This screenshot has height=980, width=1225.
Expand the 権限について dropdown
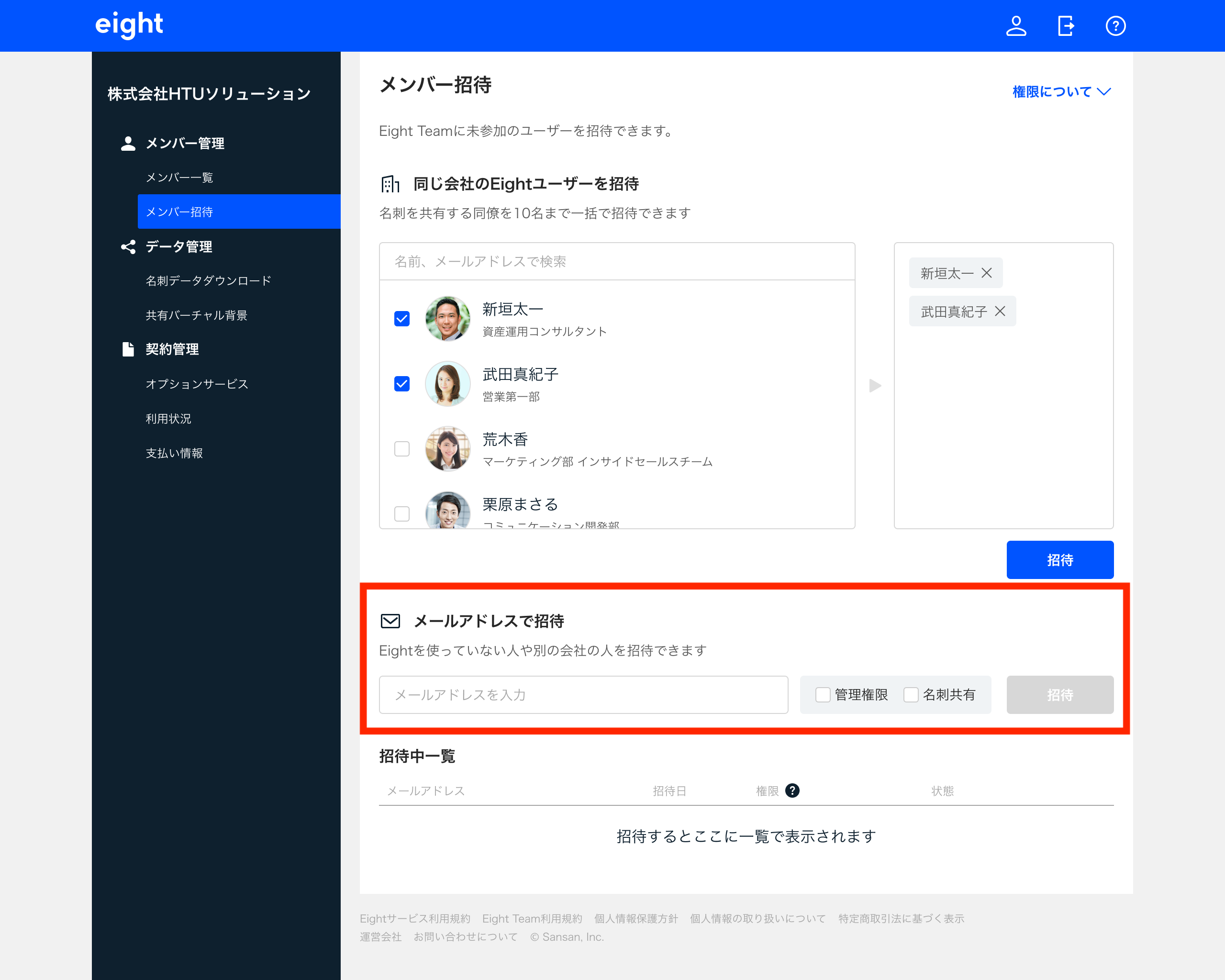click(1061, 91)
